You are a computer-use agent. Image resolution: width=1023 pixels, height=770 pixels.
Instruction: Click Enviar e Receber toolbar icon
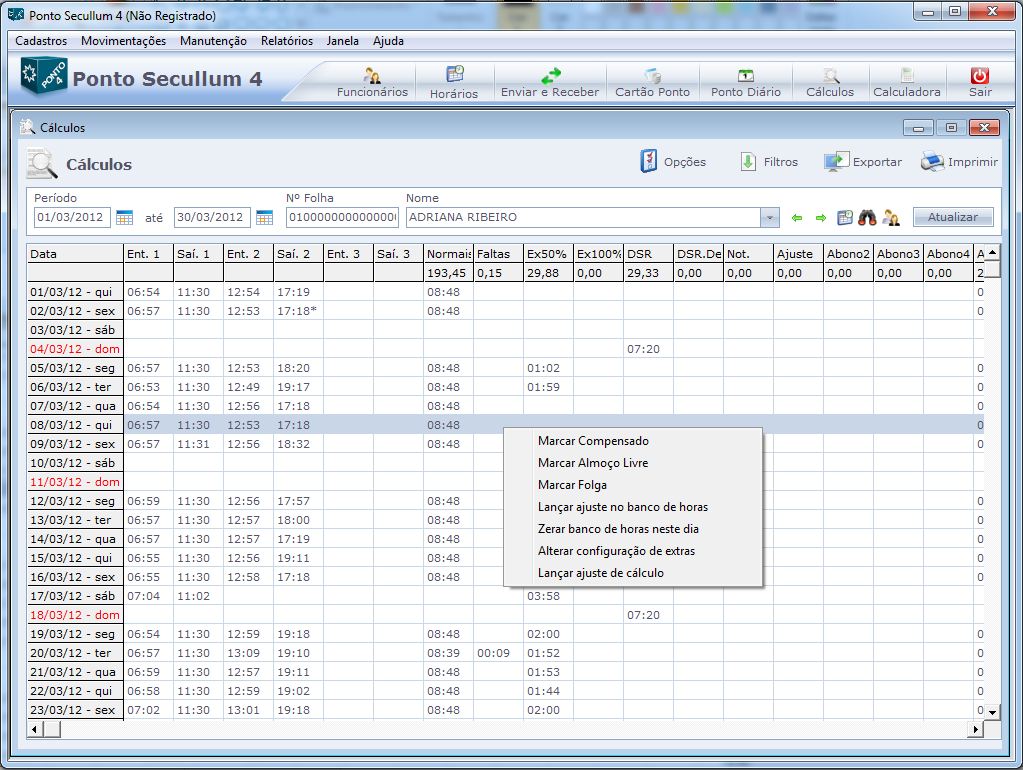coord(549,82)
